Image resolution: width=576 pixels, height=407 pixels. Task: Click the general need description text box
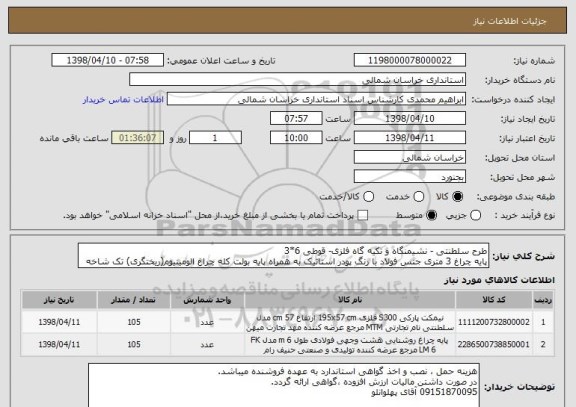283,255
